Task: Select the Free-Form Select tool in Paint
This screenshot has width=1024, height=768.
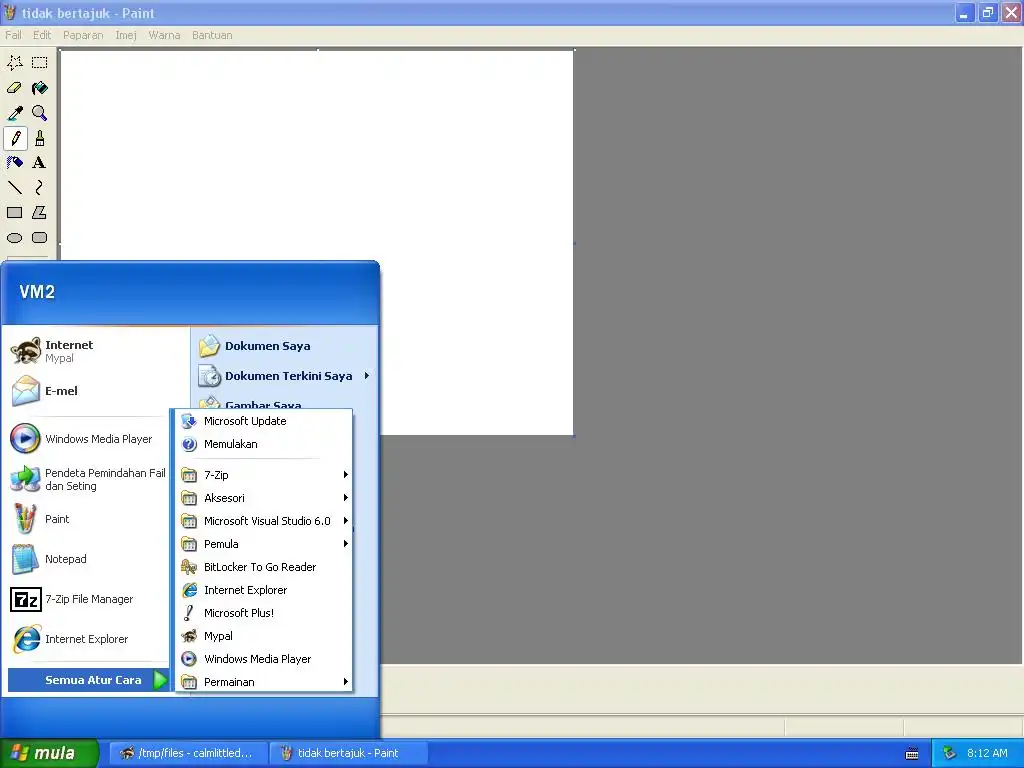Action: [x=14, y=63]
